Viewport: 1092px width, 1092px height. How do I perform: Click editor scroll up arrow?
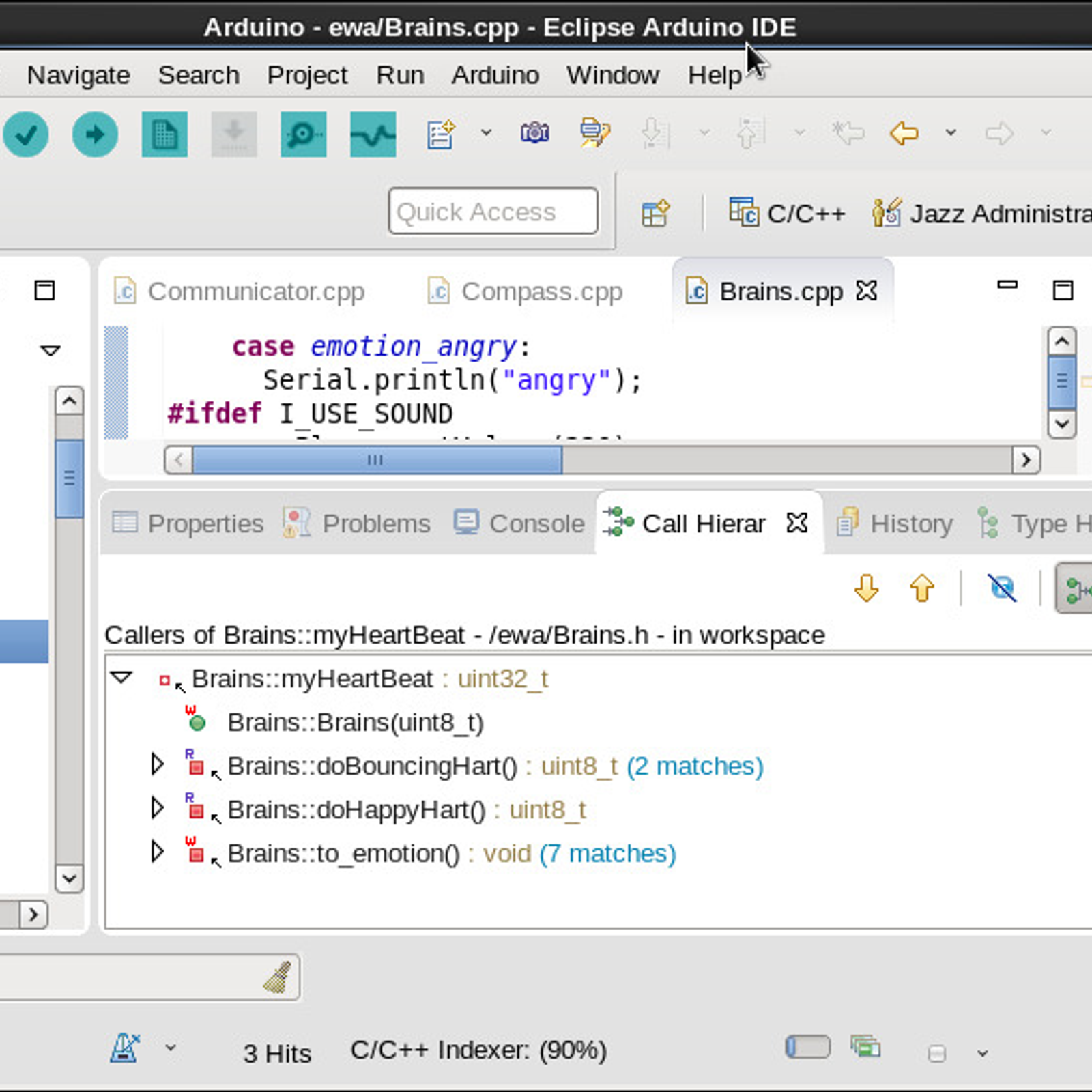click(1062, 341)
